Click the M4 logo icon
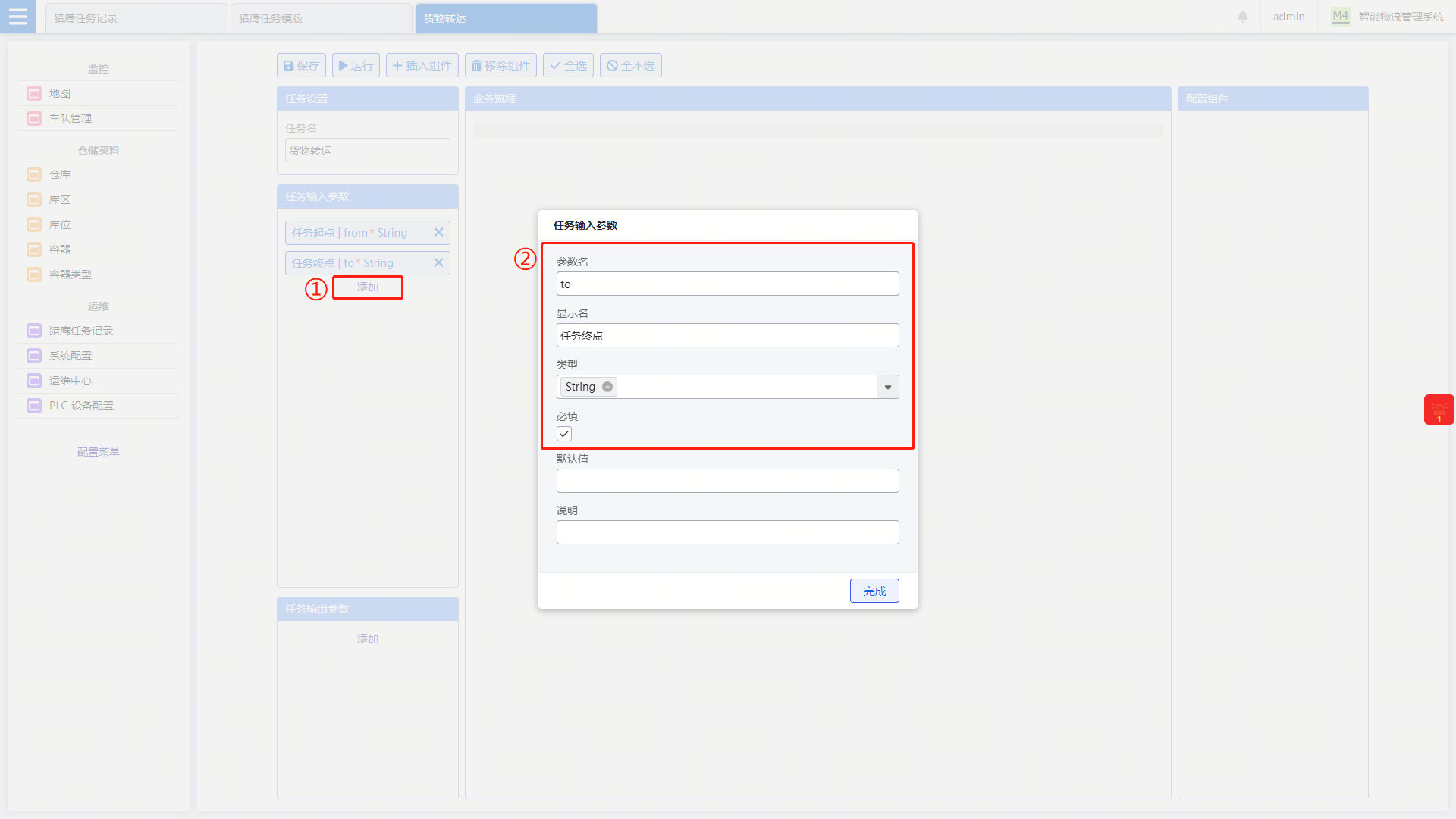 tap(1341, 17)
